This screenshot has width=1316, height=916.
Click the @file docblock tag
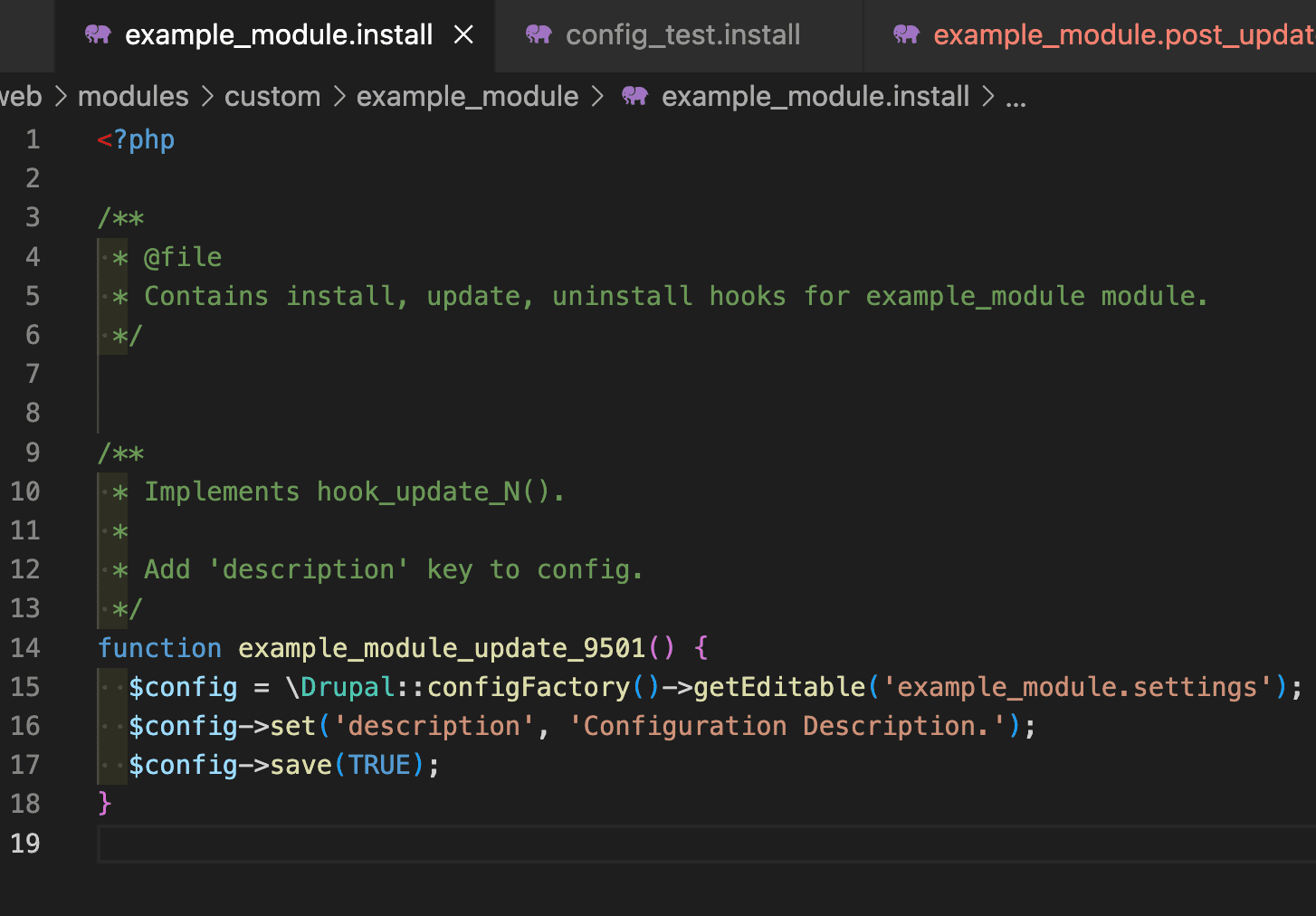(183, 257)
